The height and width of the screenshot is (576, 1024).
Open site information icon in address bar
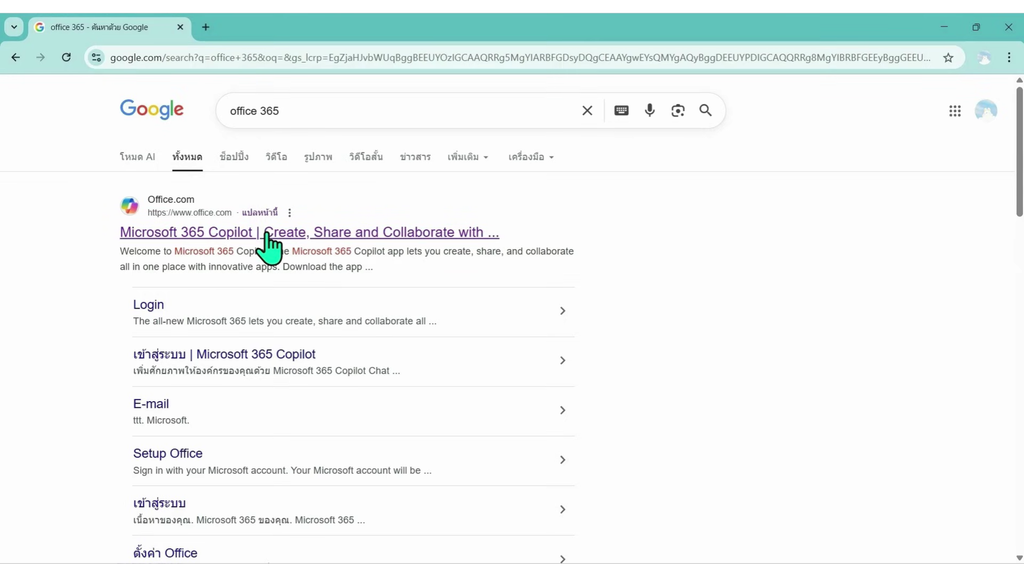97,57
